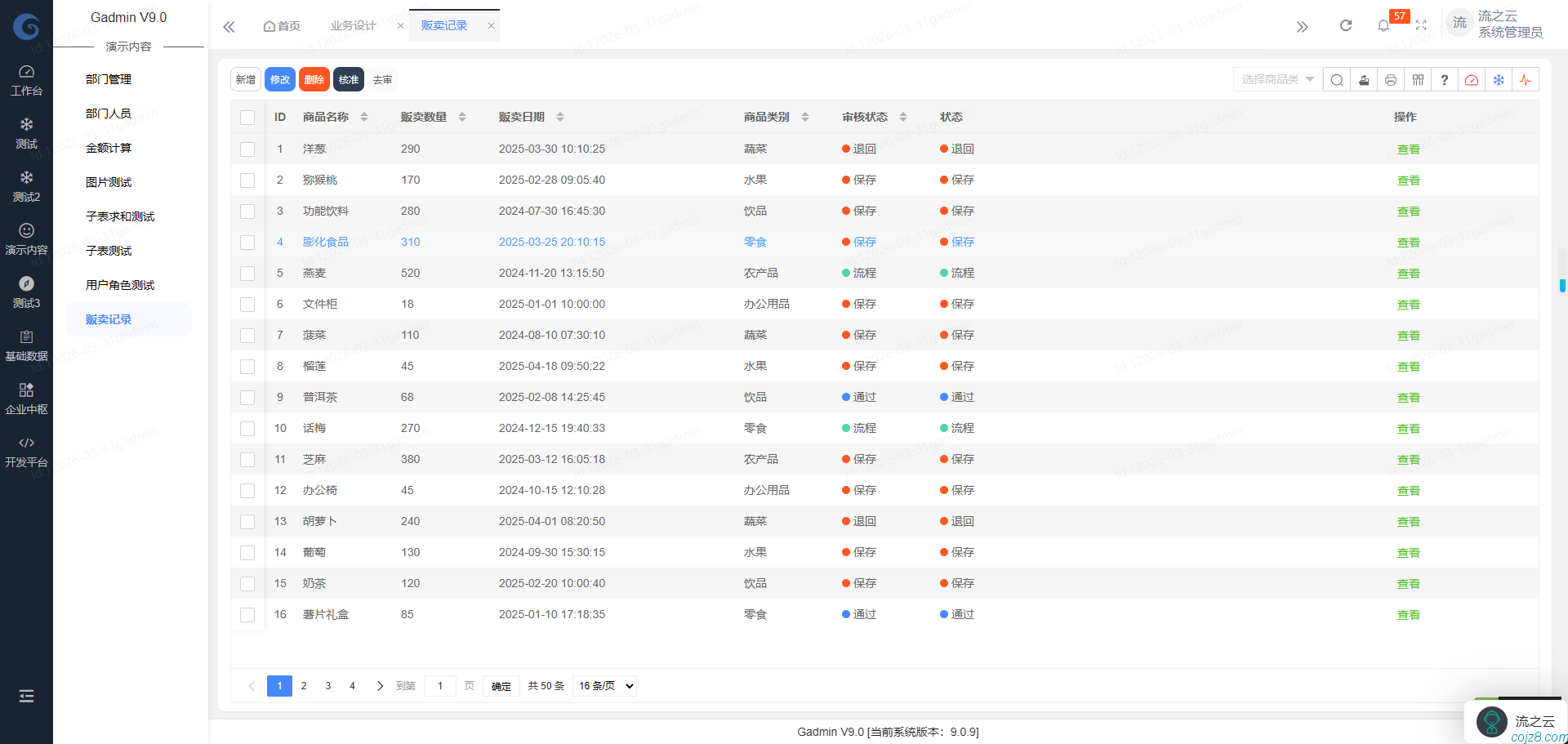Click the help question mark icon
This screenshot has width=1568, height=744.
tap(1445, 79)
